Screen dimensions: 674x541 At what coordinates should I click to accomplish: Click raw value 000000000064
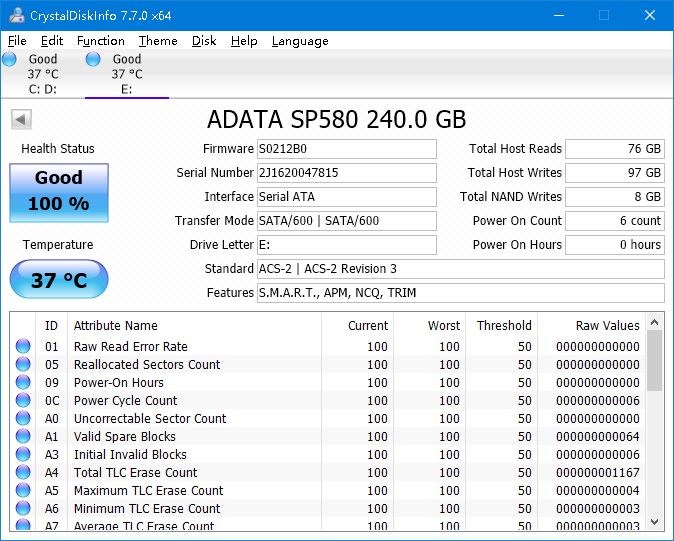(x=597, y=437)
